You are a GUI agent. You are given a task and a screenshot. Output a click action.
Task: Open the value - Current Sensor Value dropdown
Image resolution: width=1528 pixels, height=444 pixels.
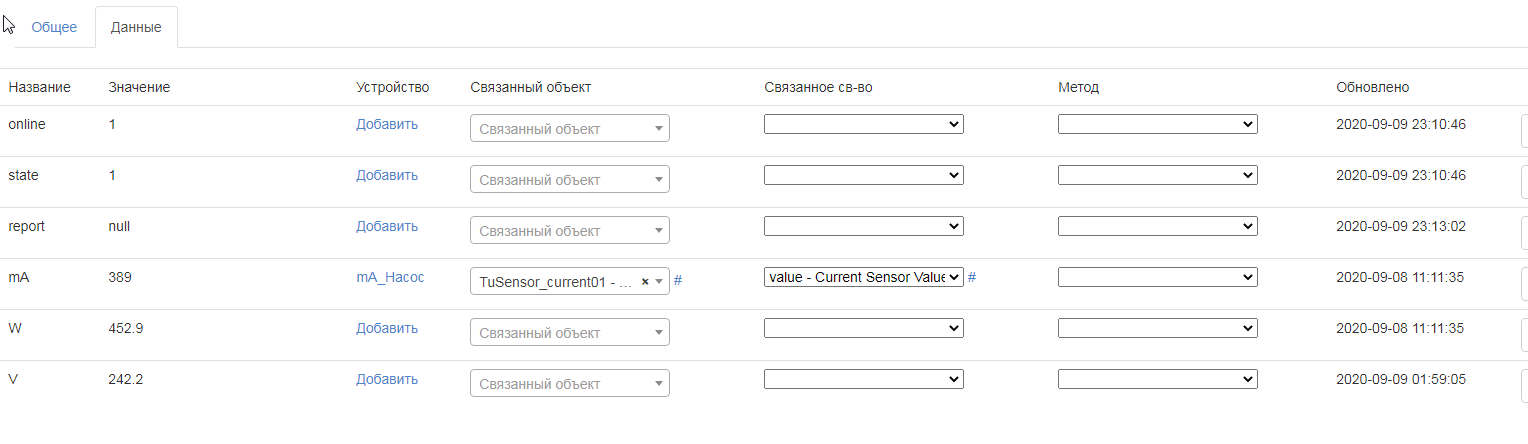pos(863,277)
